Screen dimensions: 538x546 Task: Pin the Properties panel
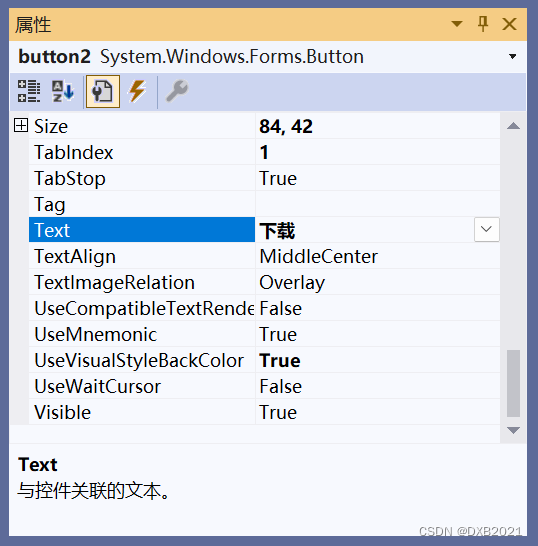point(483,24)
